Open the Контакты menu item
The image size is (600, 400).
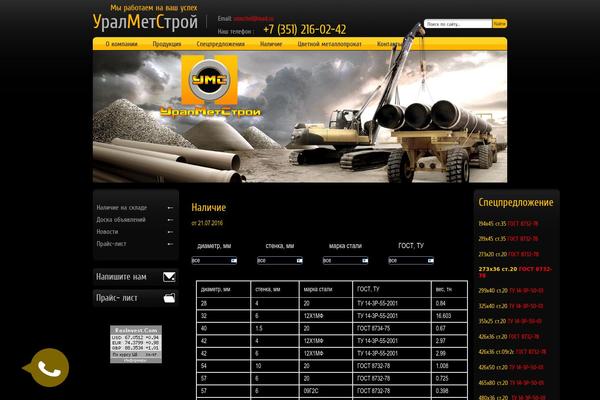[x=389, y=44]
